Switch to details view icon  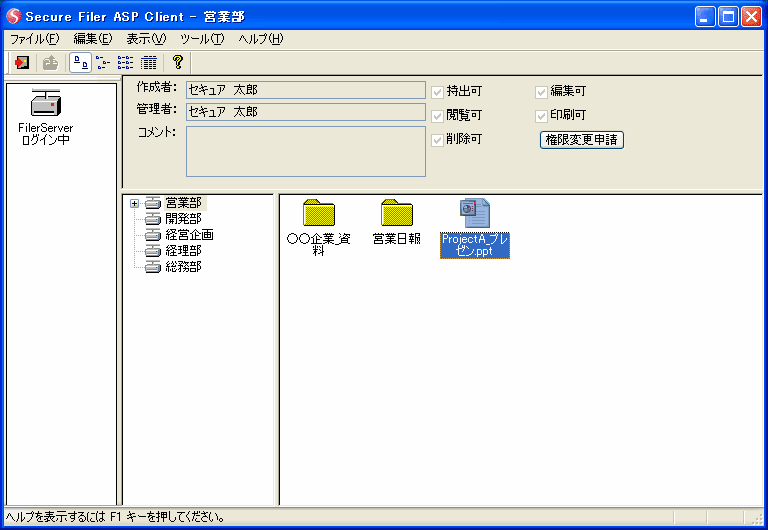pos(148,63)
